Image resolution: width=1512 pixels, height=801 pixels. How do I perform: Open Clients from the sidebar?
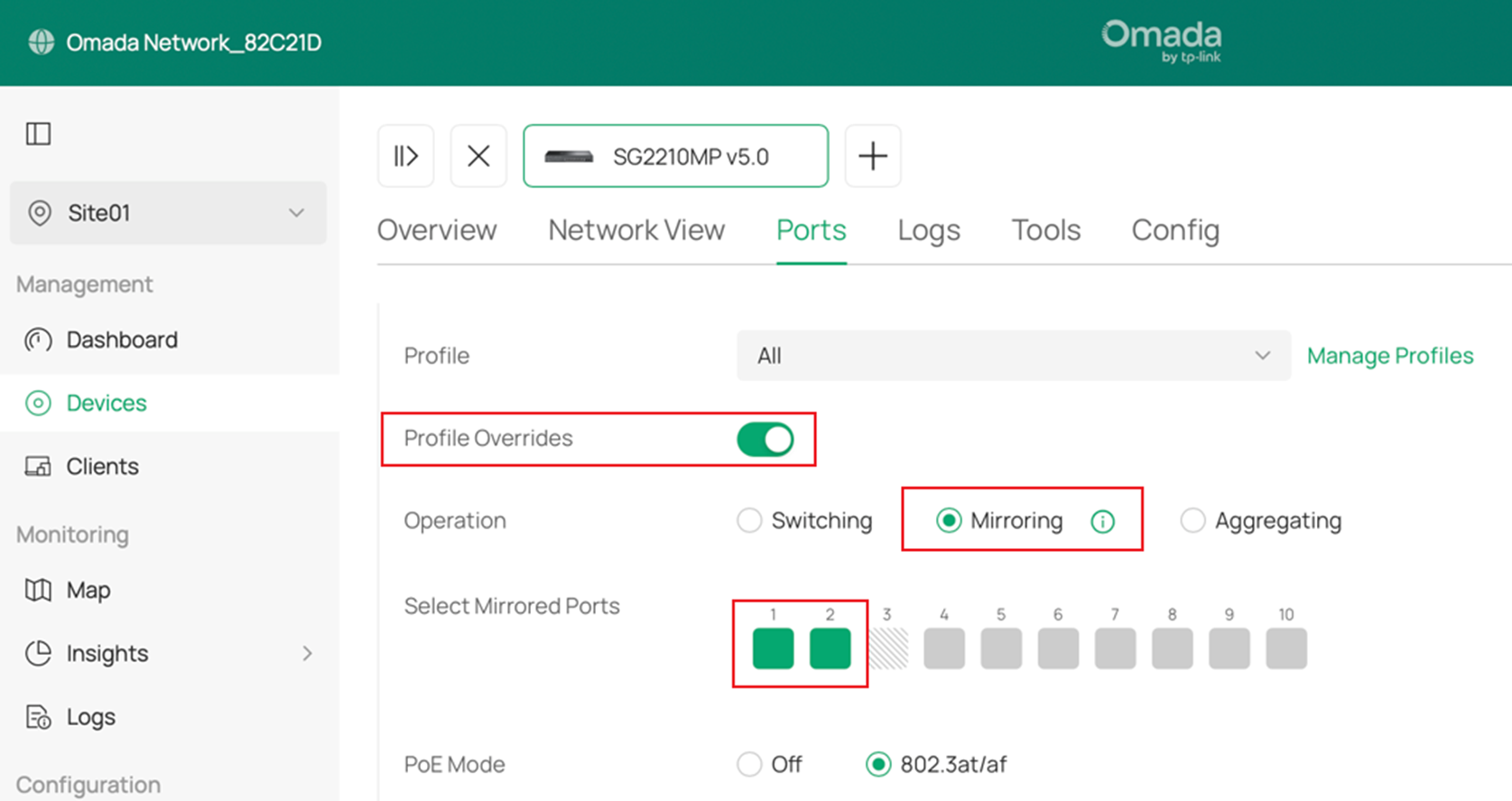tap(170, 466)
